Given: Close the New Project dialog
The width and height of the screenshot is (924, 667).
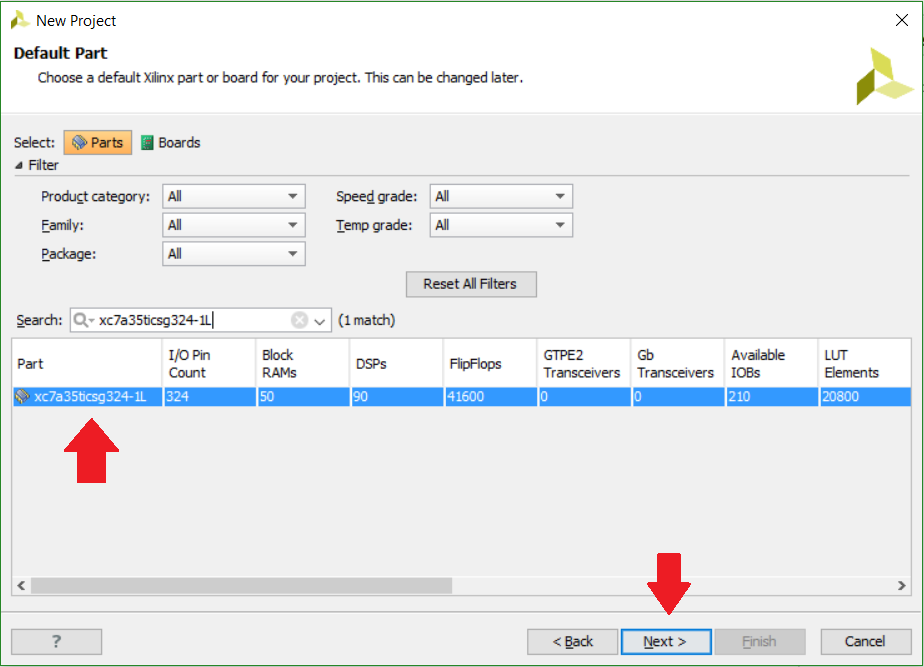Looking at the screenshot, I should (x=901, y=20).
